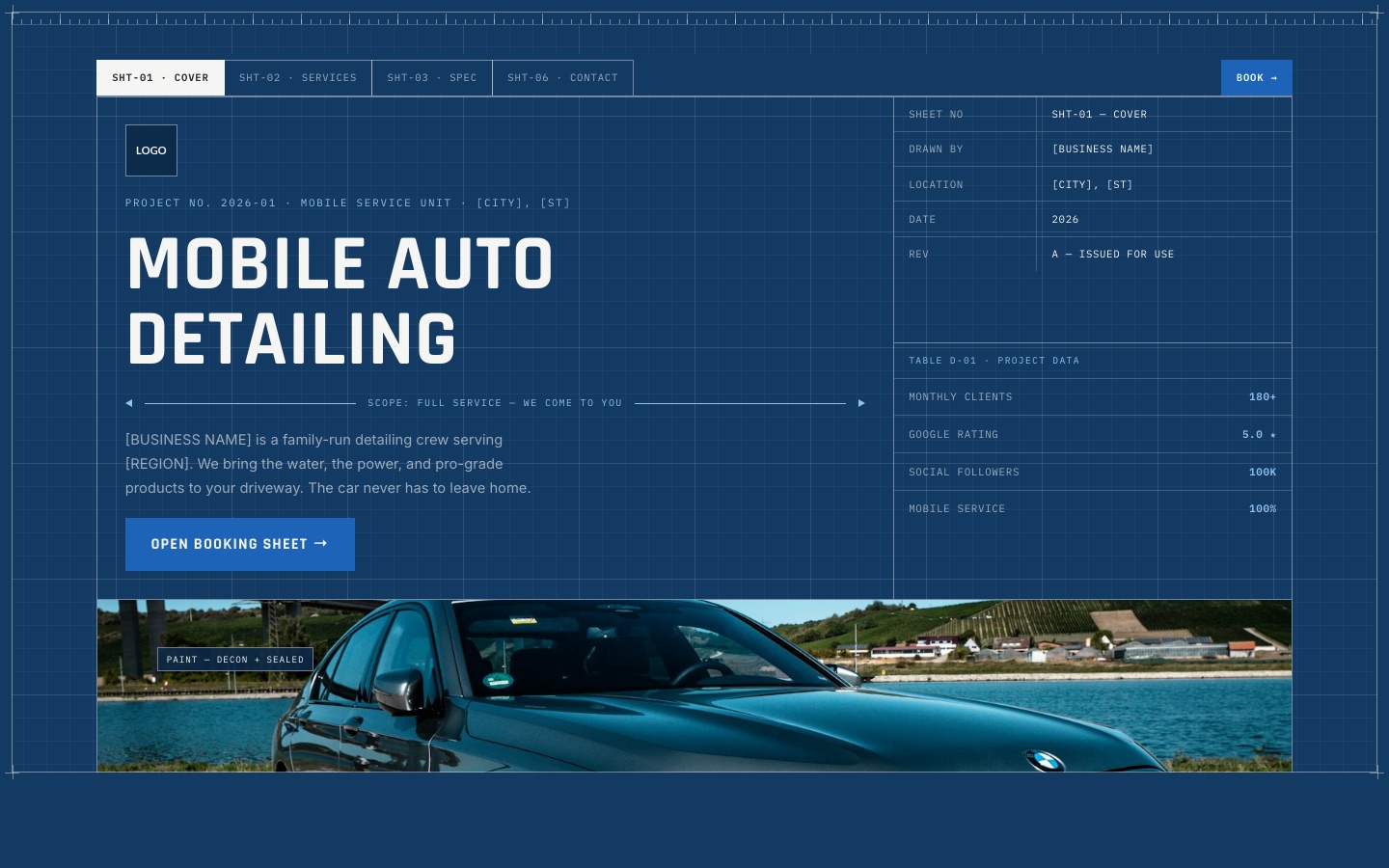Viewport: 1389px width, 868px height.
Task: Click the 2026 date value
Action: pos(1065,220)
